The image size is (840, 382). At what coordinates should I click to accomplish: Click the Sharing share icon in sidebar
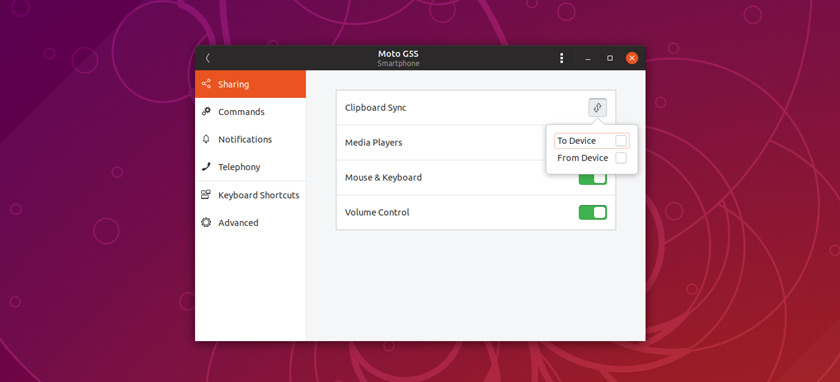[x=206, y=84]
